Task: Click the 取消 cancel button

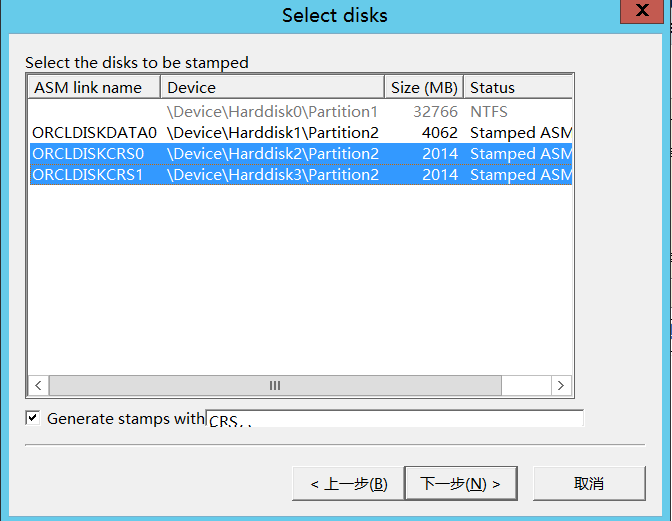Action: (589, 483)
